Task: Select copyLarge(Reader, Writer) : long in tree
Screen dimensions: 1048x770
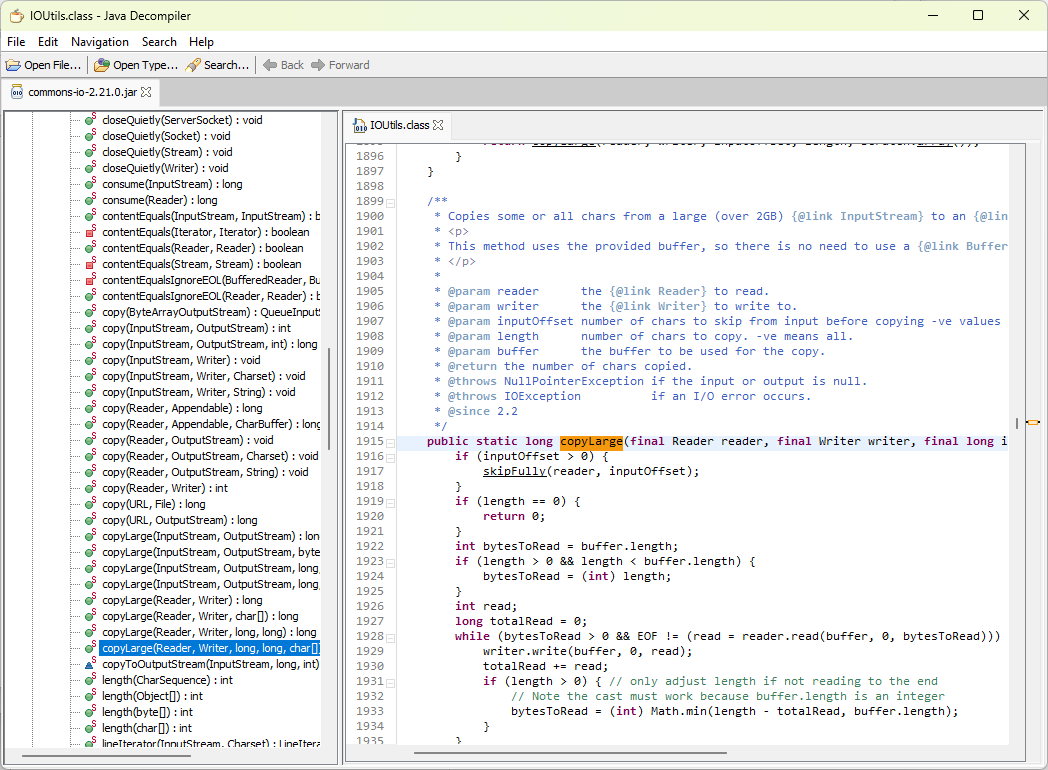Action: pos(182,600)
